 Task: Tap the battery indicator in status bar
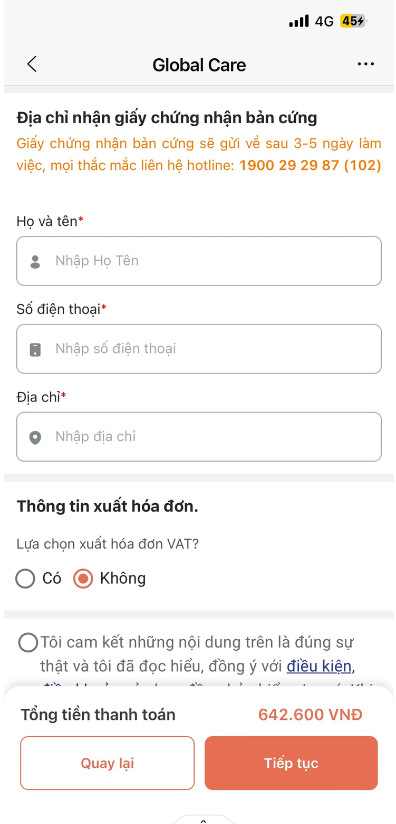(353, 22)
